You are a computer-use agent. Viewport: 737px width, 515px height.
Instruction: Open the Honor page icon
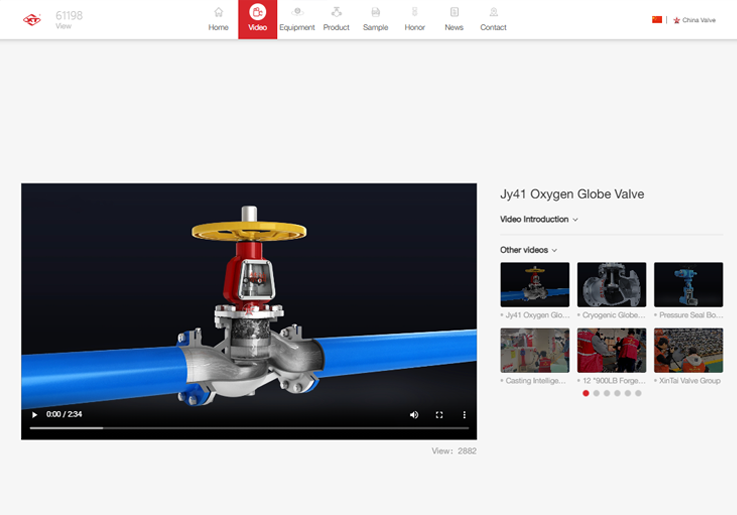coord(414,12)
